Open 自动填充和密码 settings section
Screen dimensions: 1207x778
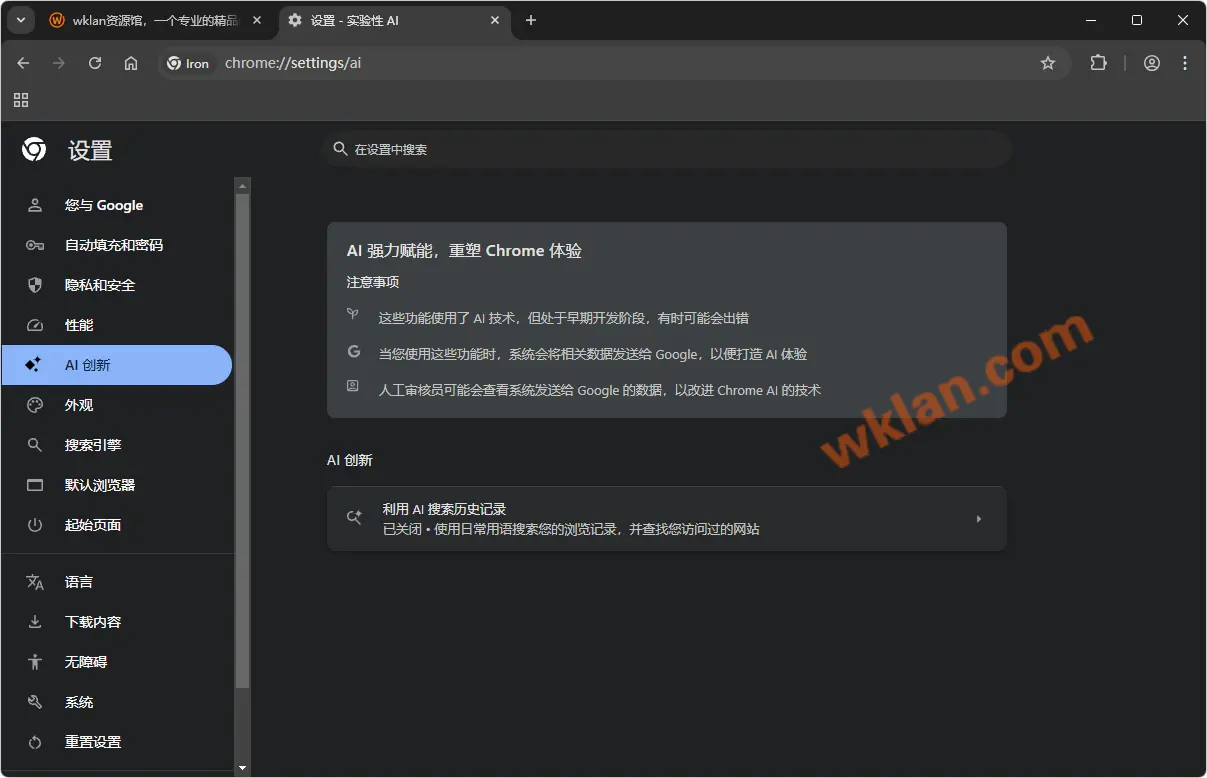pos(117,245)
